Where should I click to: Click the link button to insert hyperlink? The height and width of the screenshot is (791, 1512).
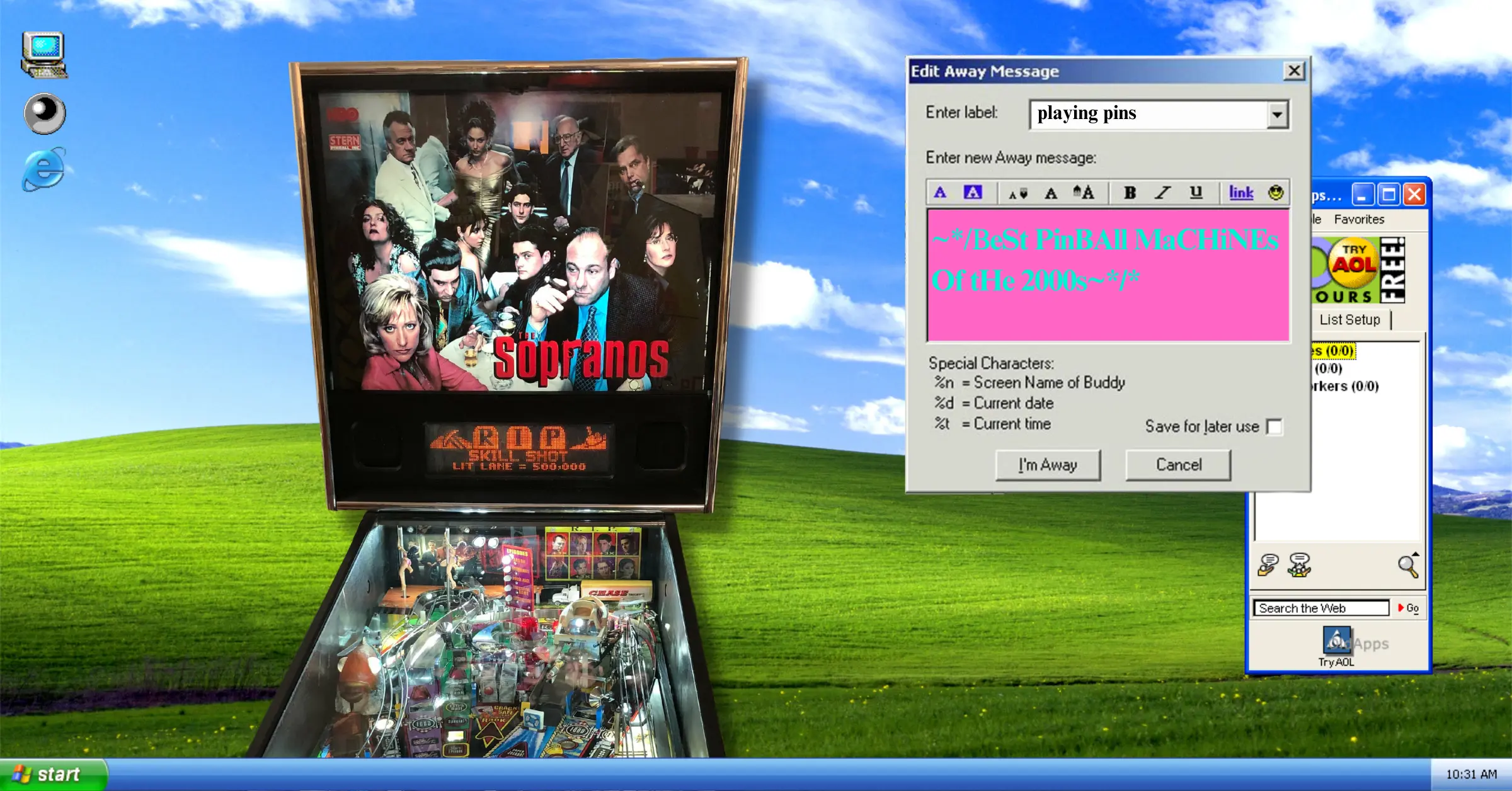click(x=1240, y=192)
